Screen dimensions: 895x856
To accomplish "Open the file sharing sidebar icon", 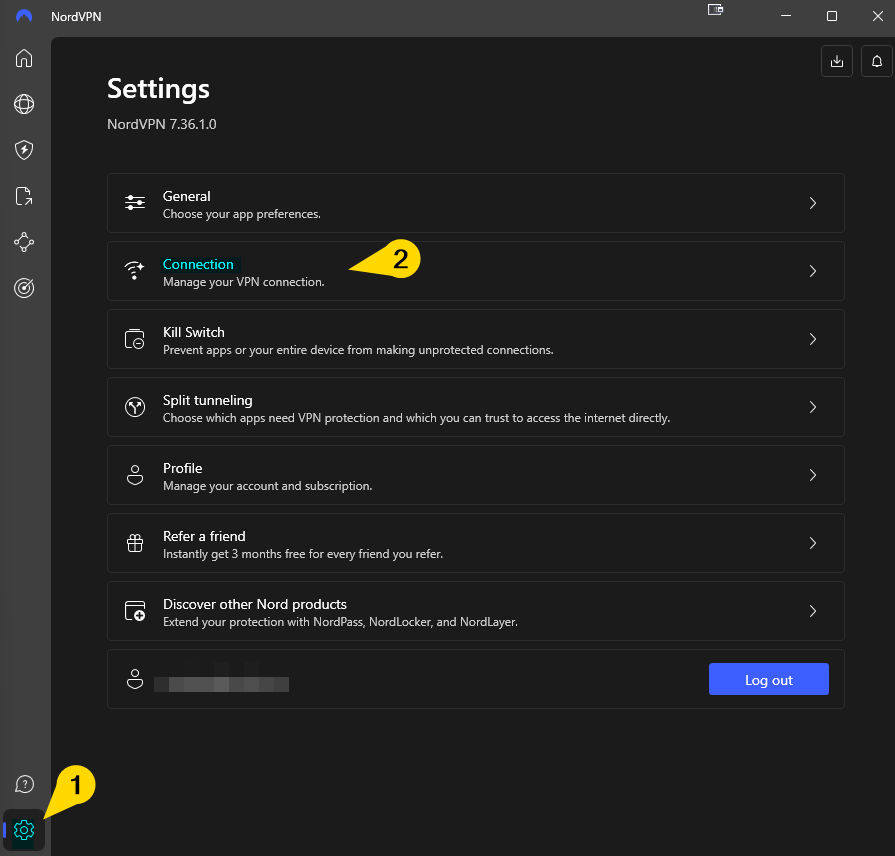I will click(x=24, y=196).
